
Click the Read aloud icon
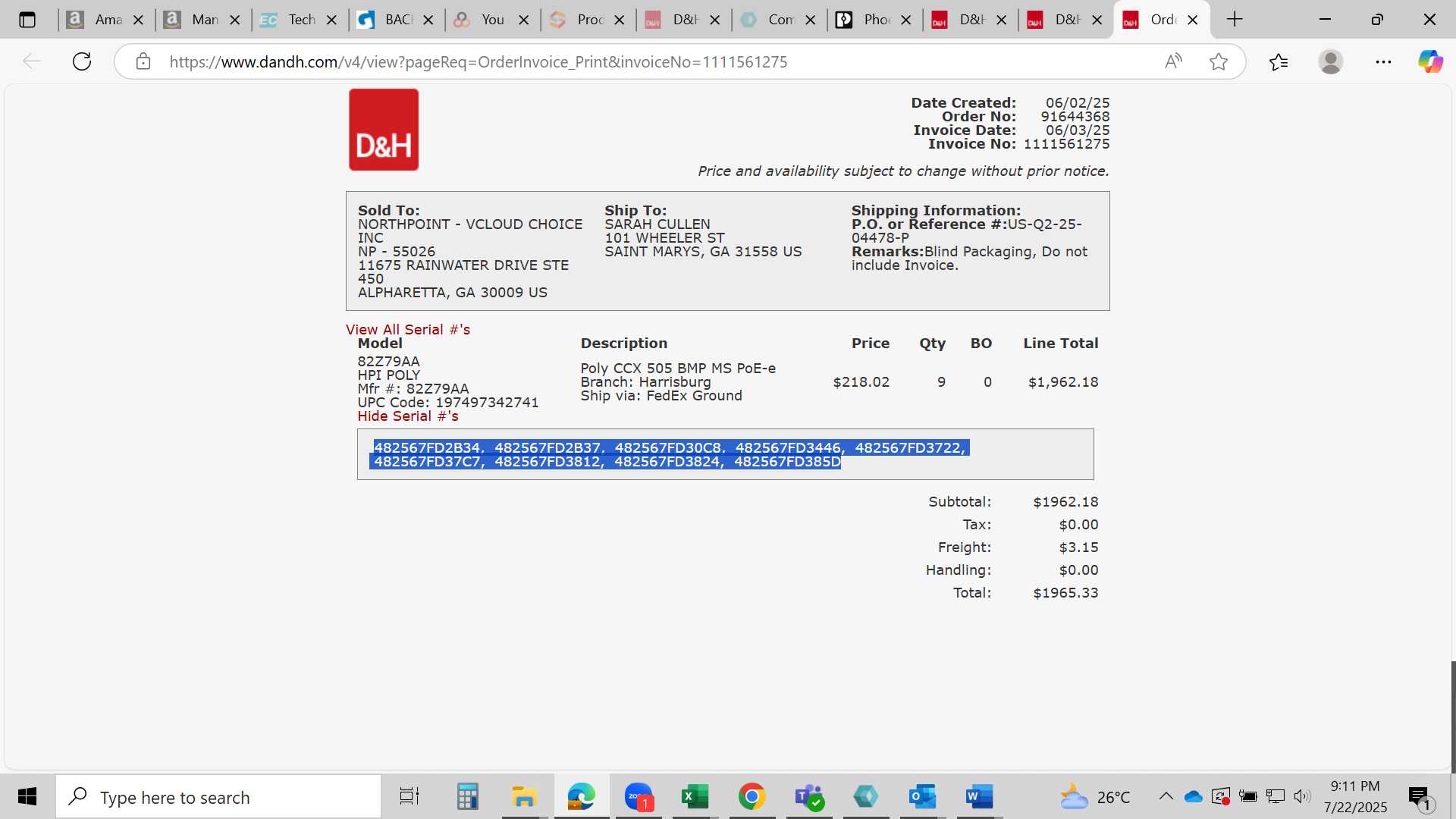1173,61
